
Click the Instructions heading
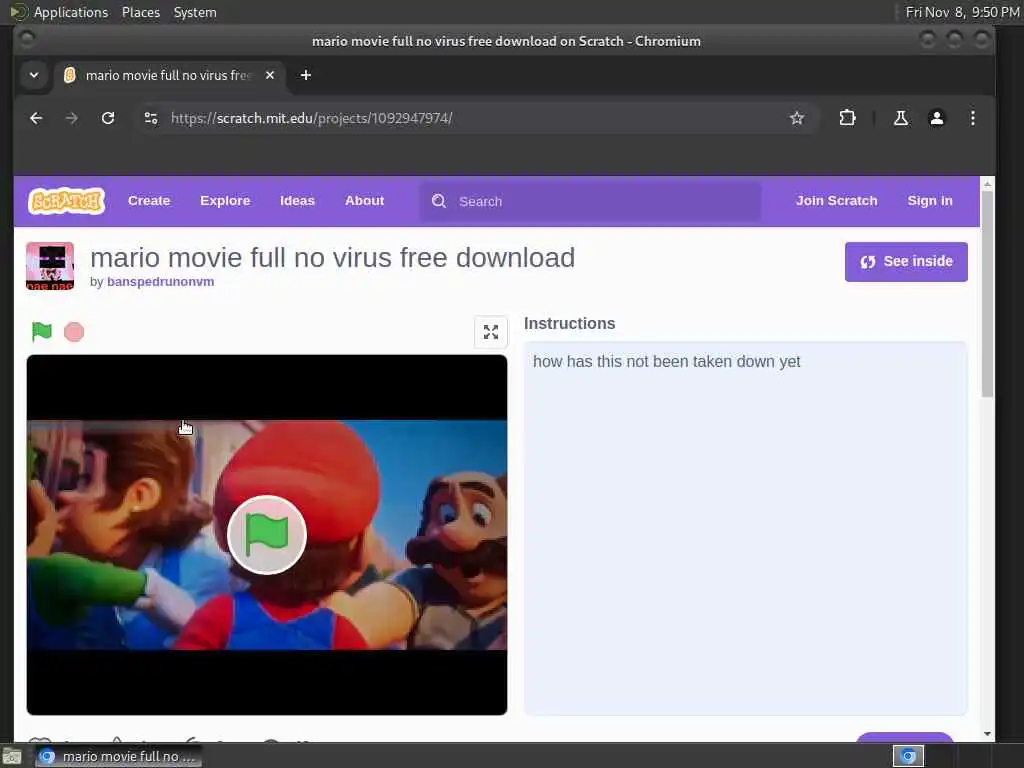pos(569,323)
